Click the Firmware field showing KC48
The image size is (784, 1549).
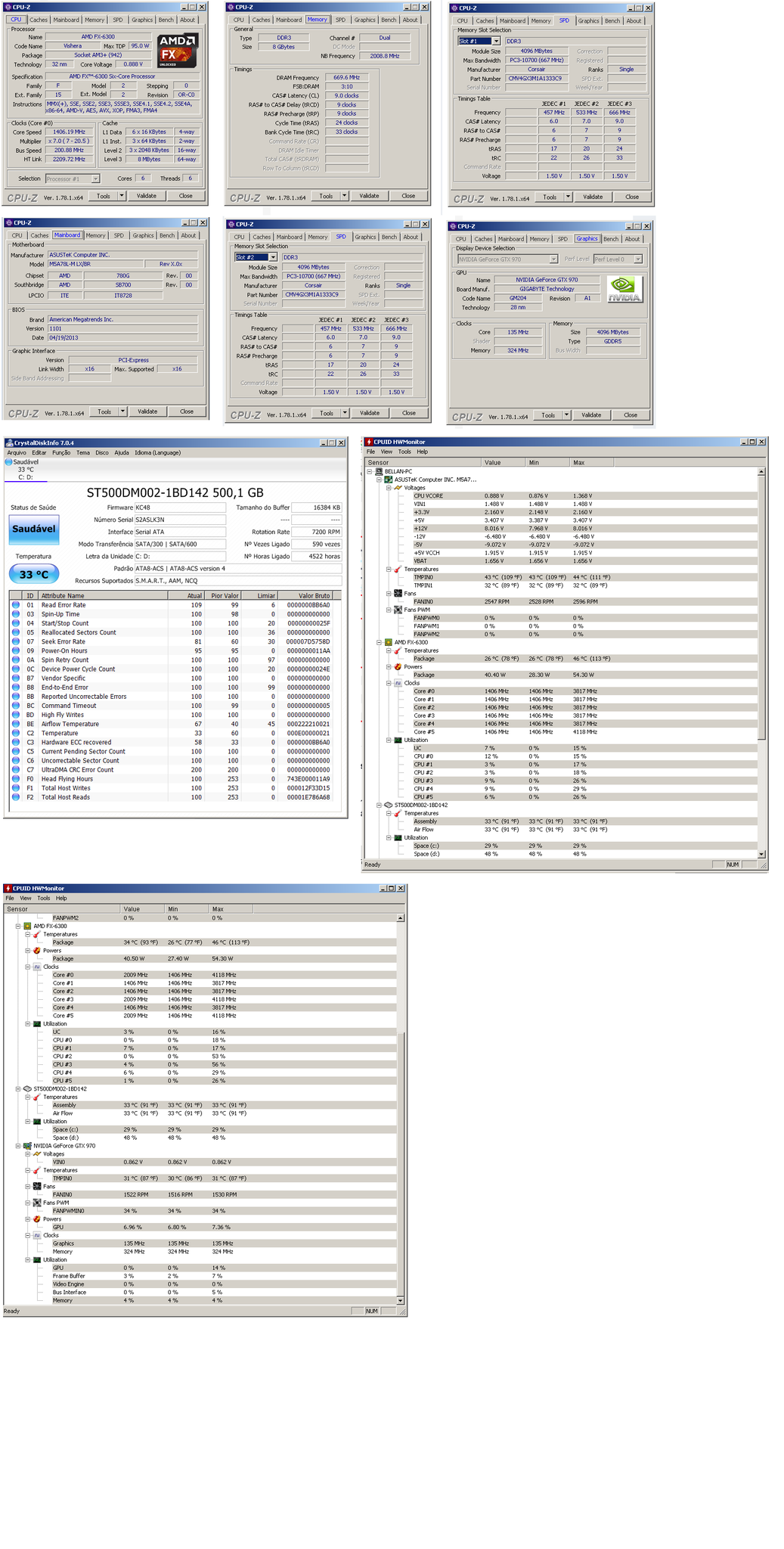pos(180,508)
